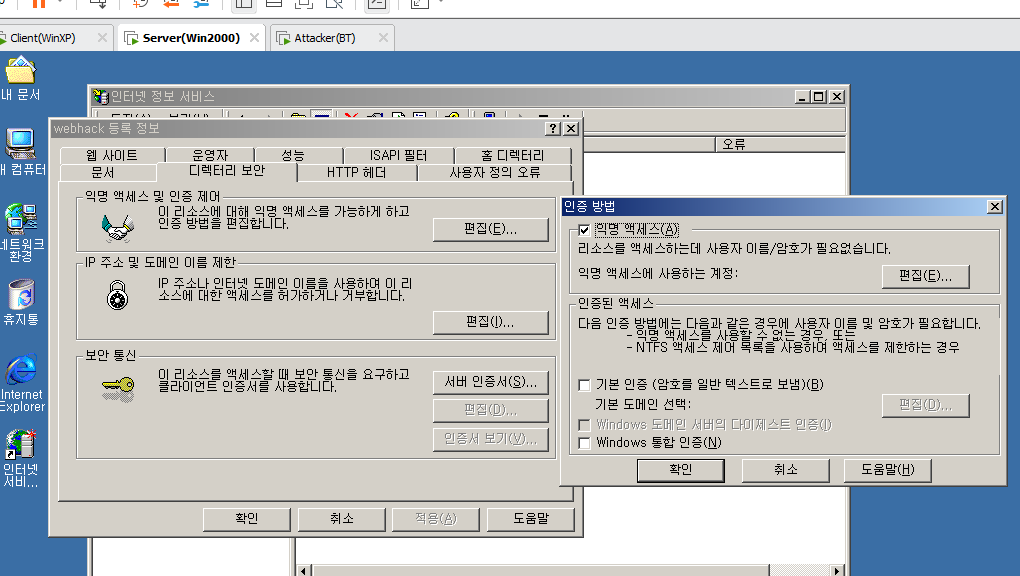Switch to the Client(WinXP) VM tab
This screenshot has height=576, width=1020.
coord(43,38)
